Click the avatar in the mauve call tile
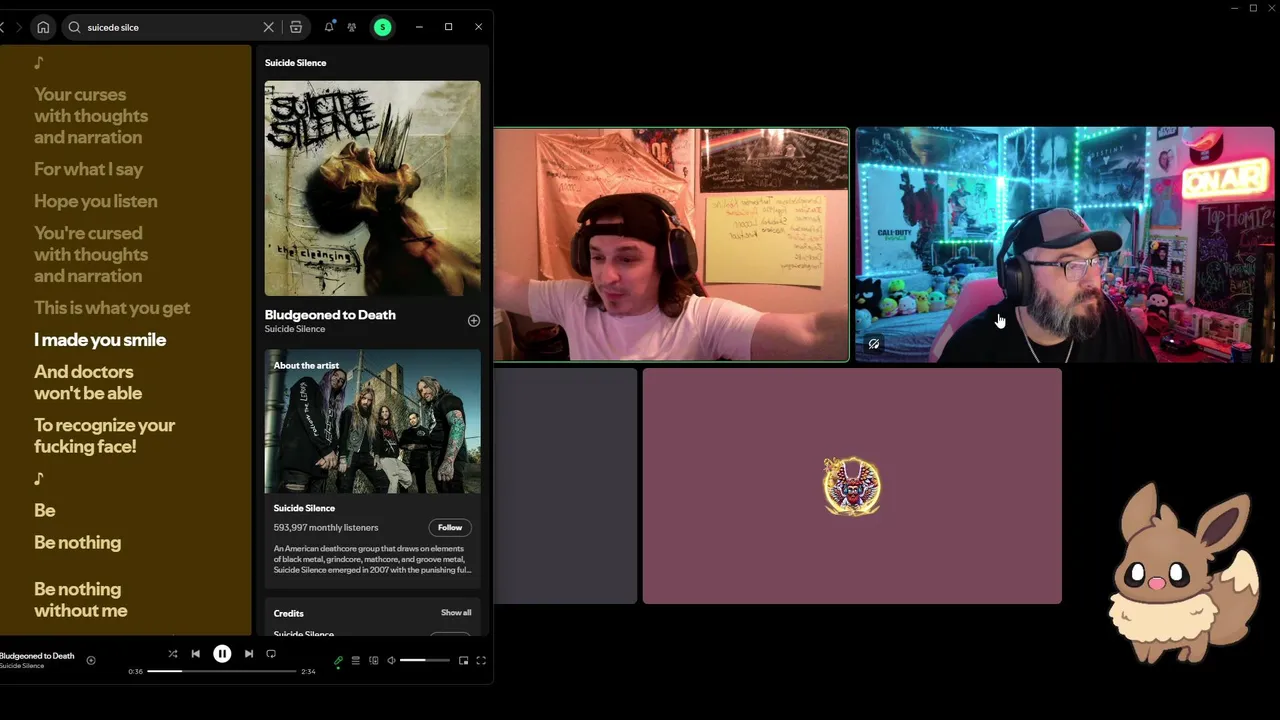The image size is (1280, 720). pos(852,486)
